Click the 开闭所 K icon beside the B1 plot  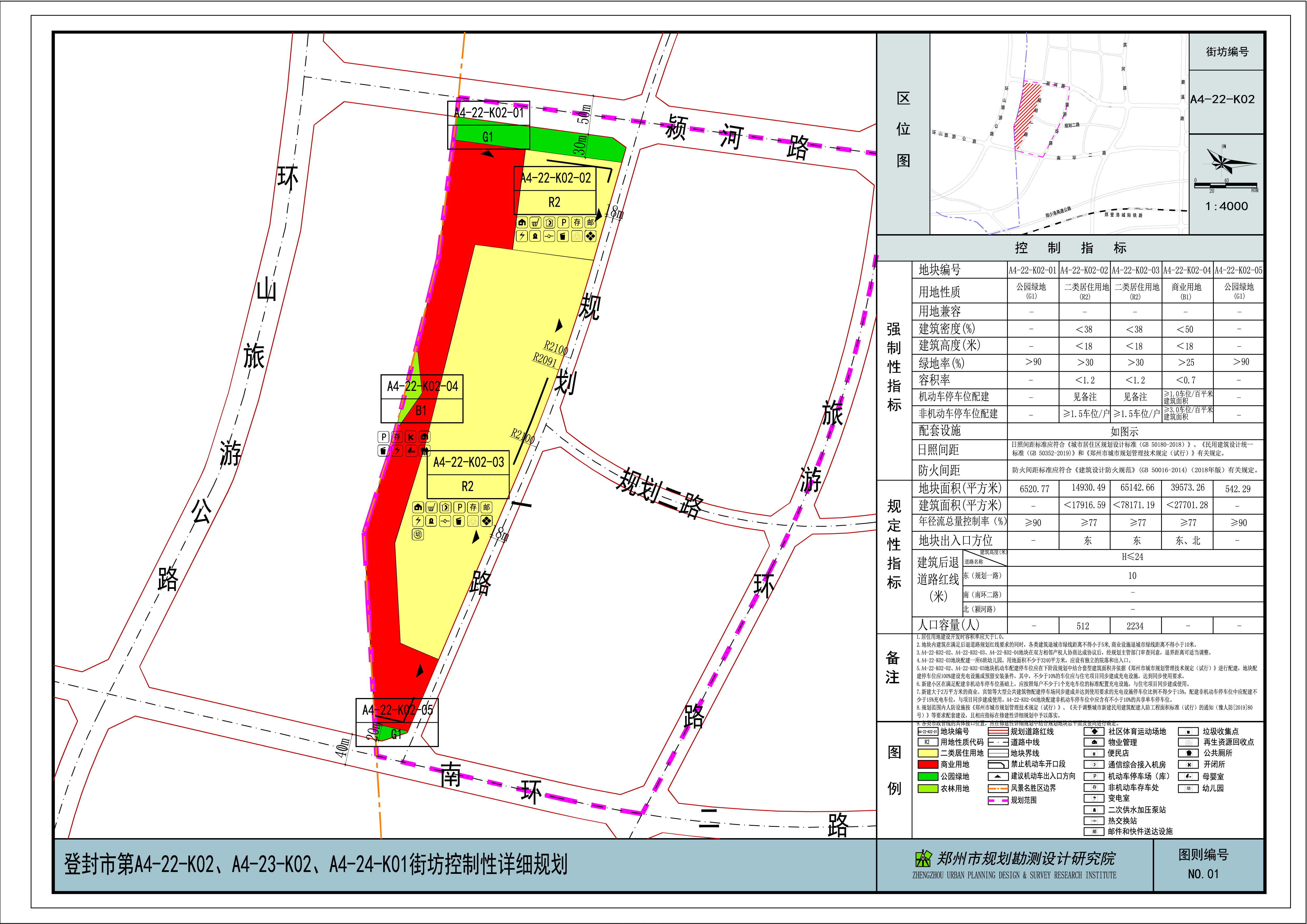click(x=411, y=437)
